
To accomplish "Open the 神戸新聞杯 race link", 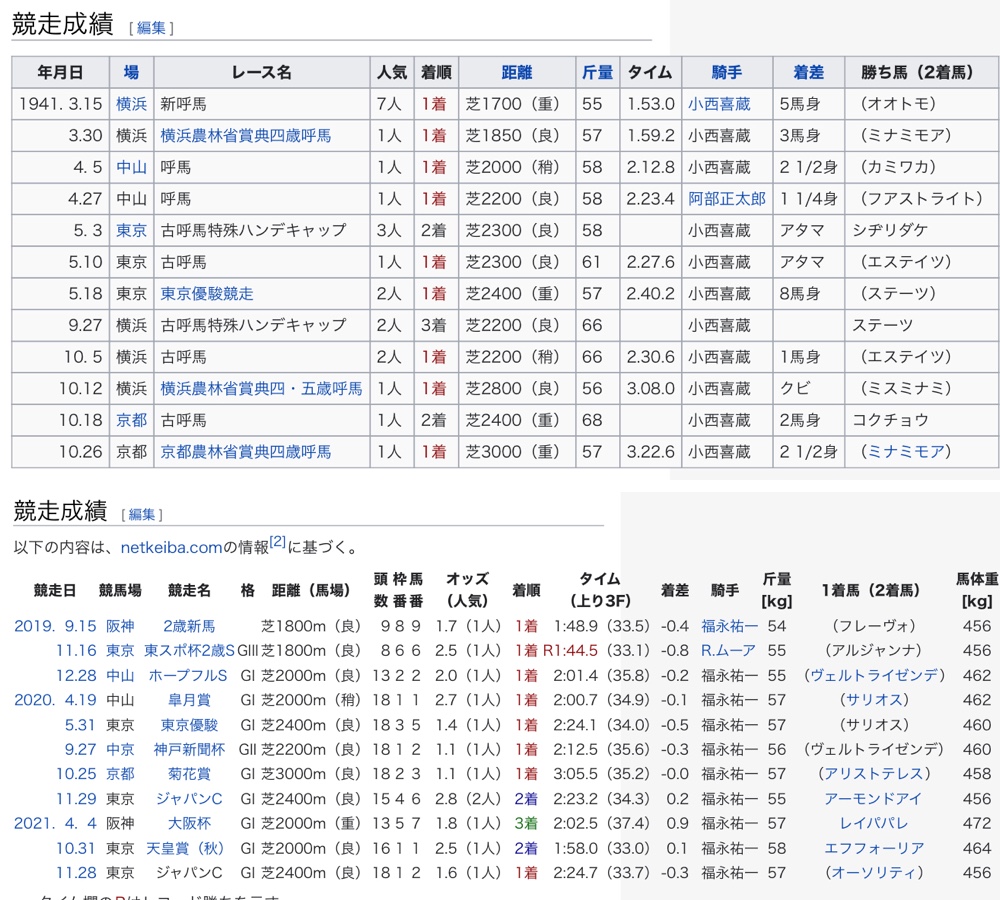I will point(188,749).
